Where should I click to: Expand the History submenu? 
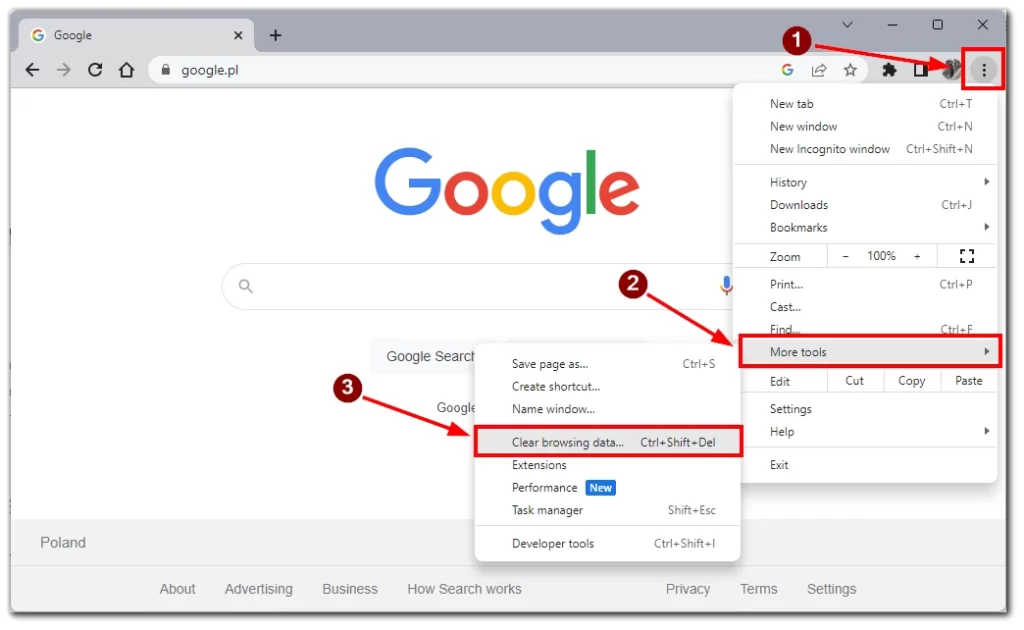[x=865, y=182]
